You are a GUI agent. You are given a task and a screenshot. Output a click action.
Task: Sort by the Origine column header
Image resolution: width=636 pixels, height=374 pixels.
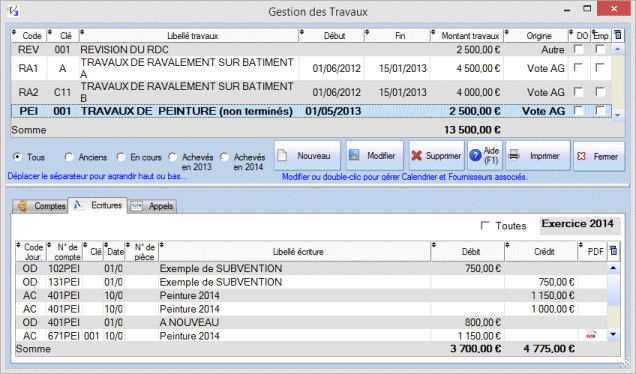(536, 36)
